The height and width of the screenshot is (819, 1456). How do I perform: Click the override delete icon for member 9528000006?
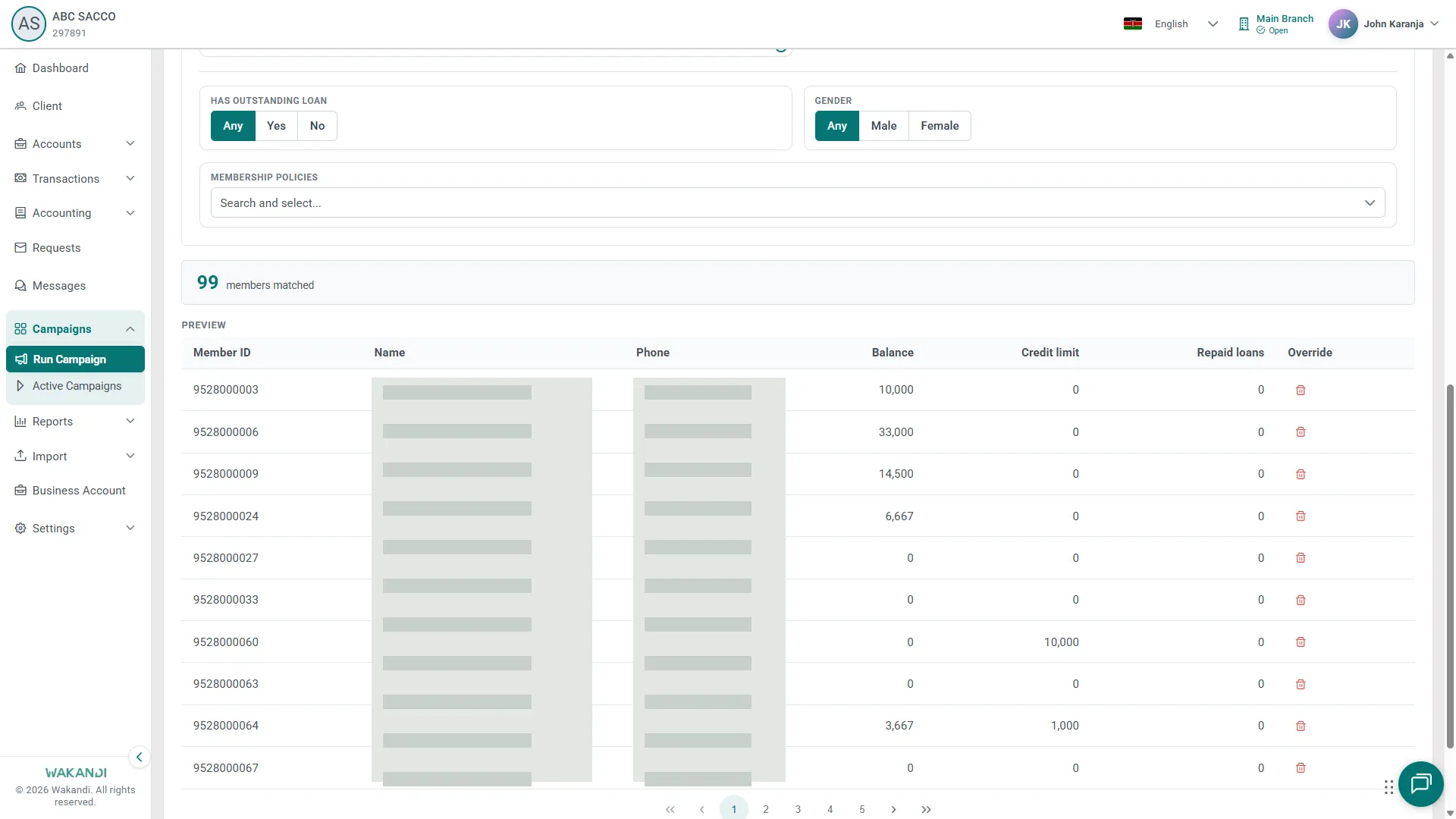(x=1301, y=432)
